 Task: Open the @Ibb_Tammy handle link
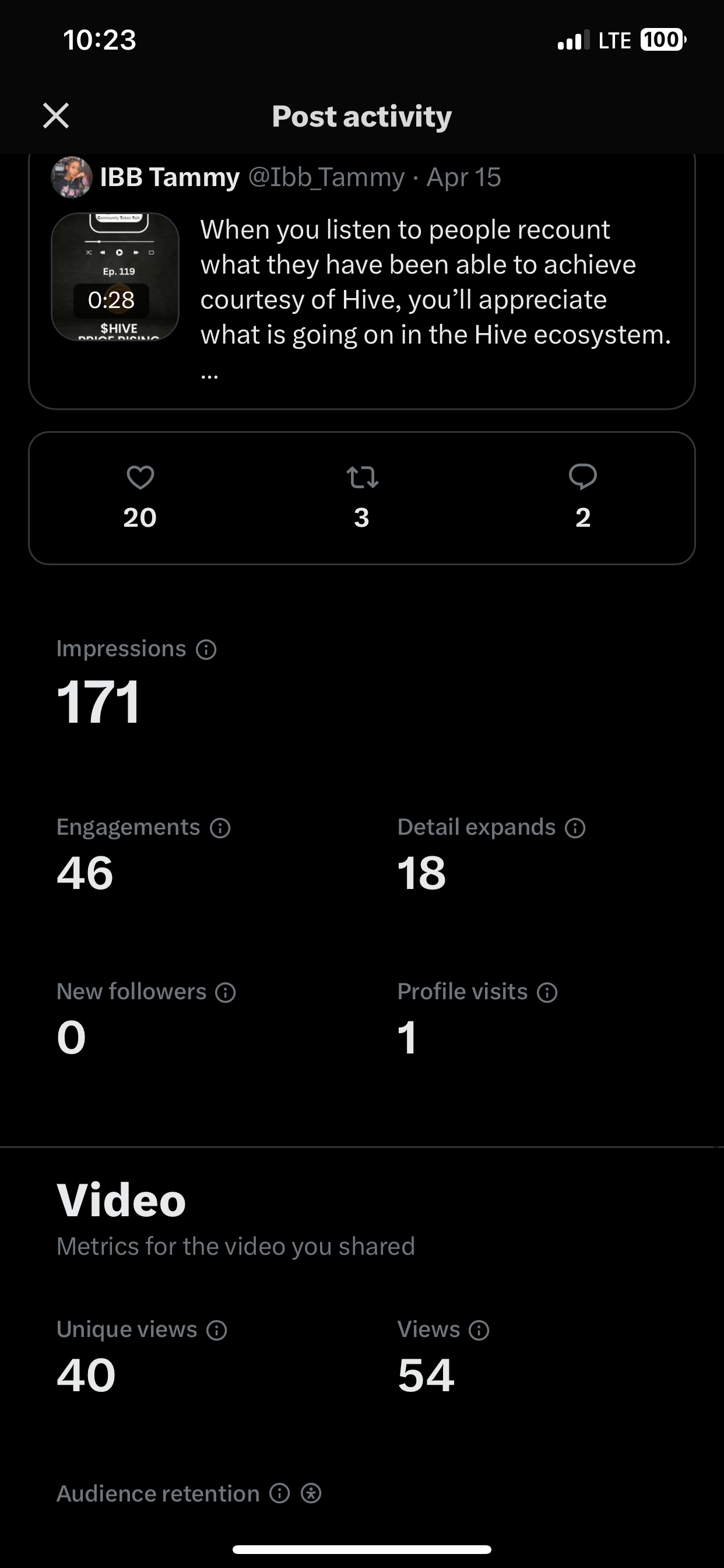pos(326,177)
